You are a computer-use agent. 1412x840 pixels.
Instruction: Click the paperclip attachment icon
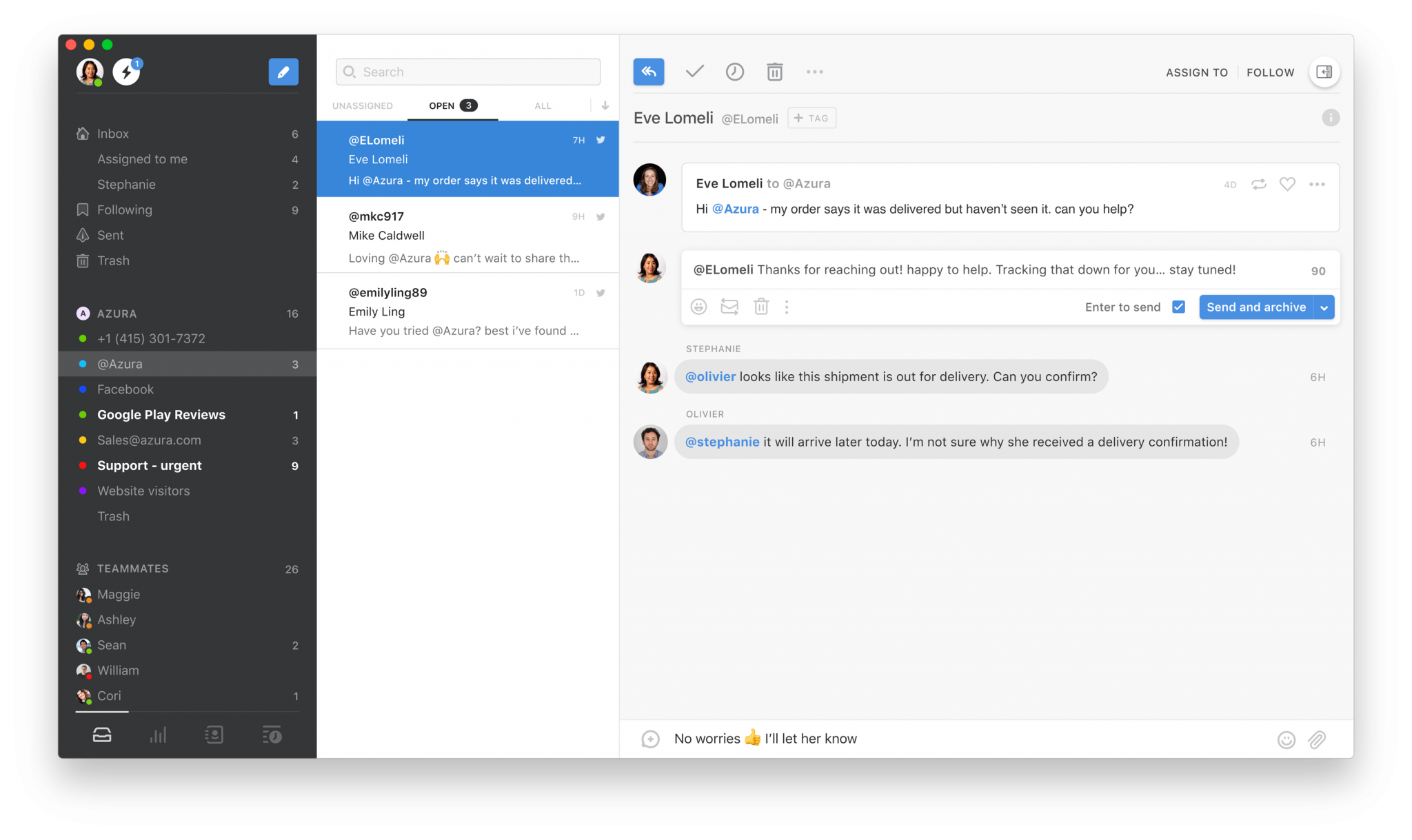coord(1316,739)
